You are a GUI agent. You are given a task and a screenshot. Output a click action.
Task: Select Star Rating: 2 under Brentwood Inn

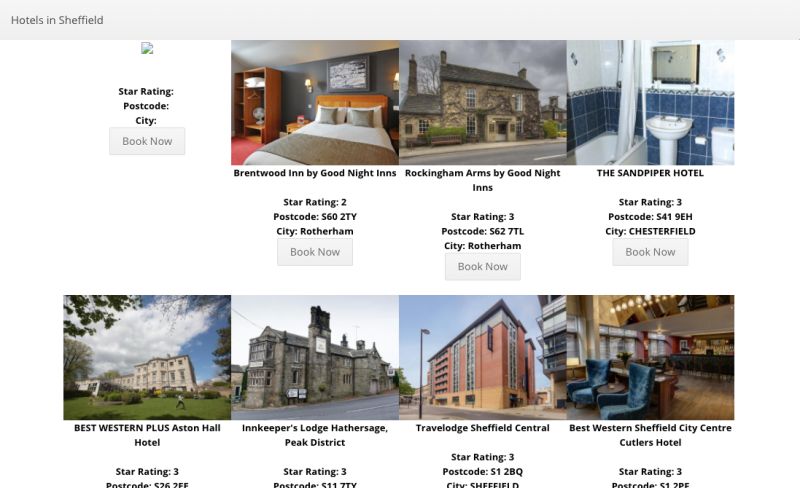[315, 202]
